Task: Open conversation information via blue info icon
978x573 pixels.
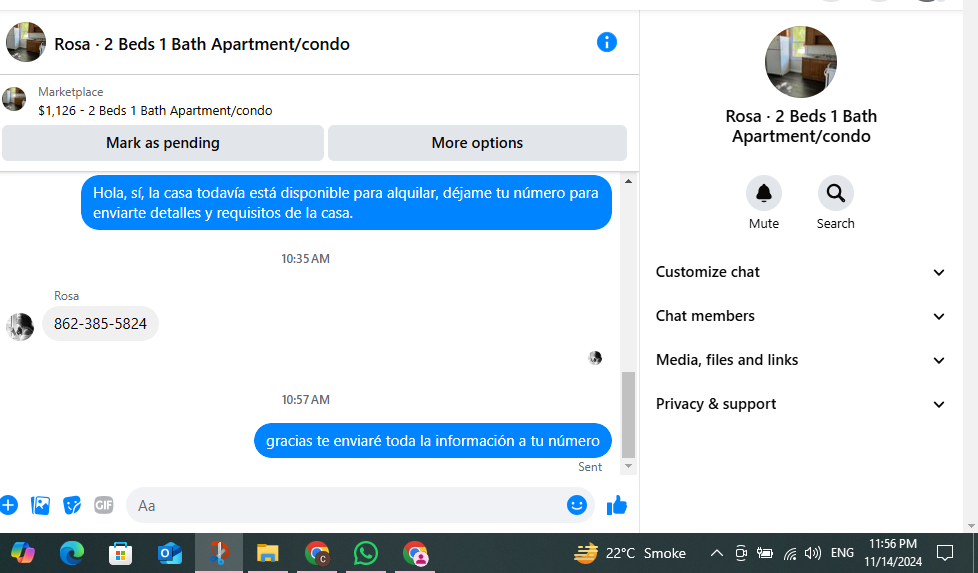Action: 606,42
